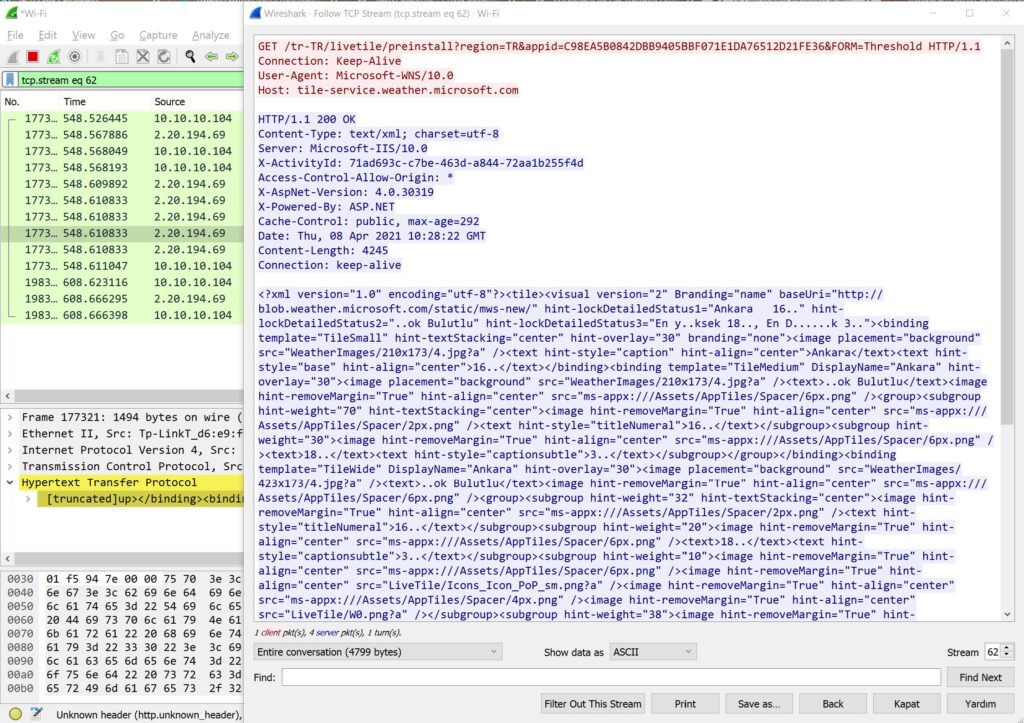Select packet row with time 608.666398

[122, 315]
